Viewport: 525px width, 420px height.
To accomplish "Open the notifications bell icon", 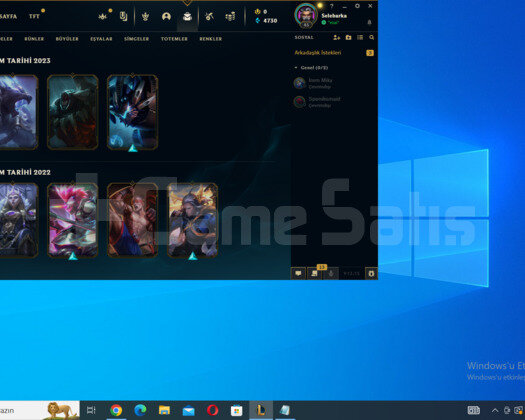I will point(369,22).
